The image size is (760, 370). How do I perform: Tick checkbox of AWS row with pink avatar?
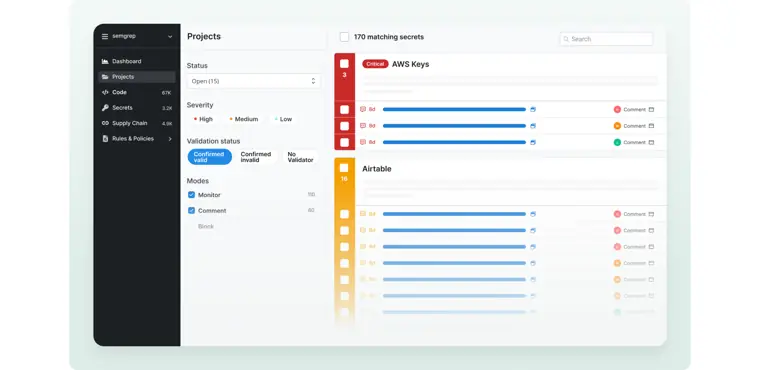click(344, 110)
